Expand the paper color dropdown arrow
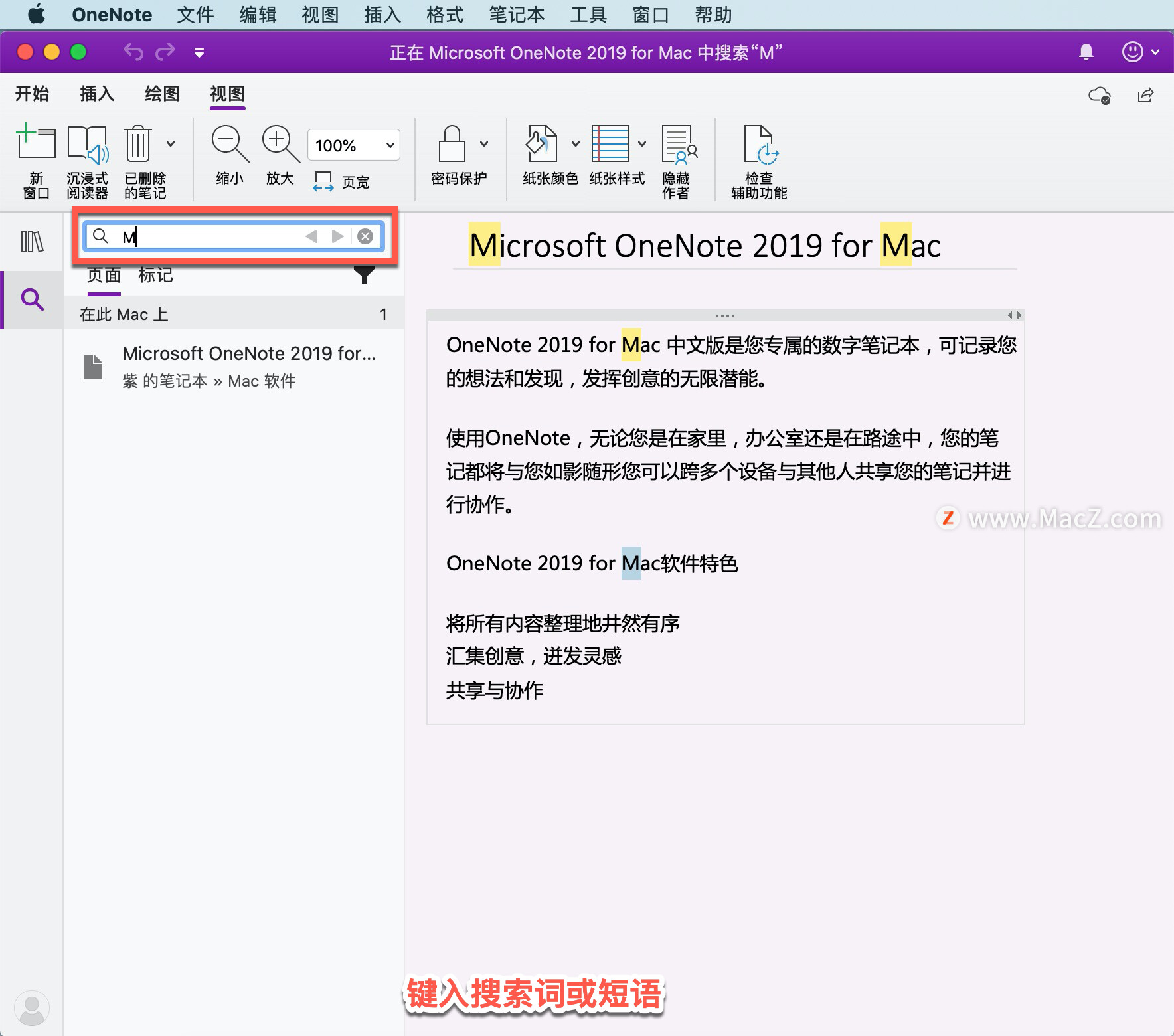Viewport: 1174px width, 1036px height. (576, 144)
